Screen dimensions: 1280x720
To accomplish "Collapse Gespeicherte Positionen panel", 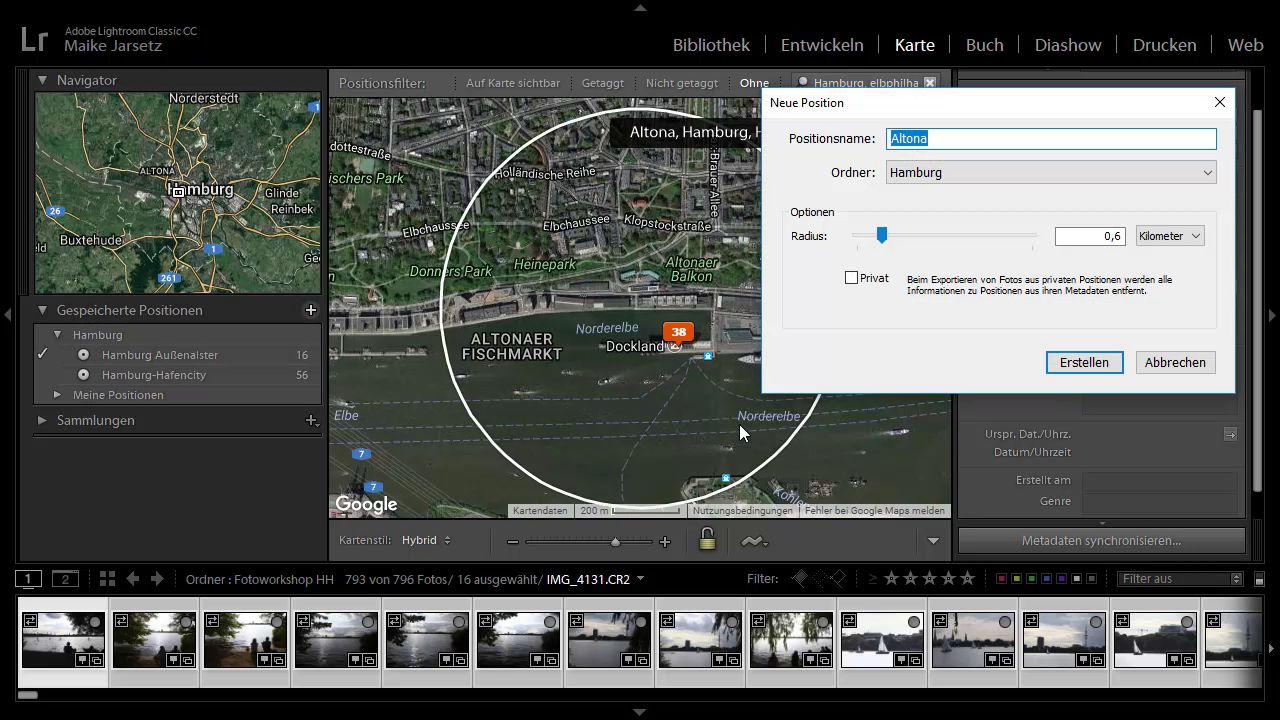I will point(43,310).
